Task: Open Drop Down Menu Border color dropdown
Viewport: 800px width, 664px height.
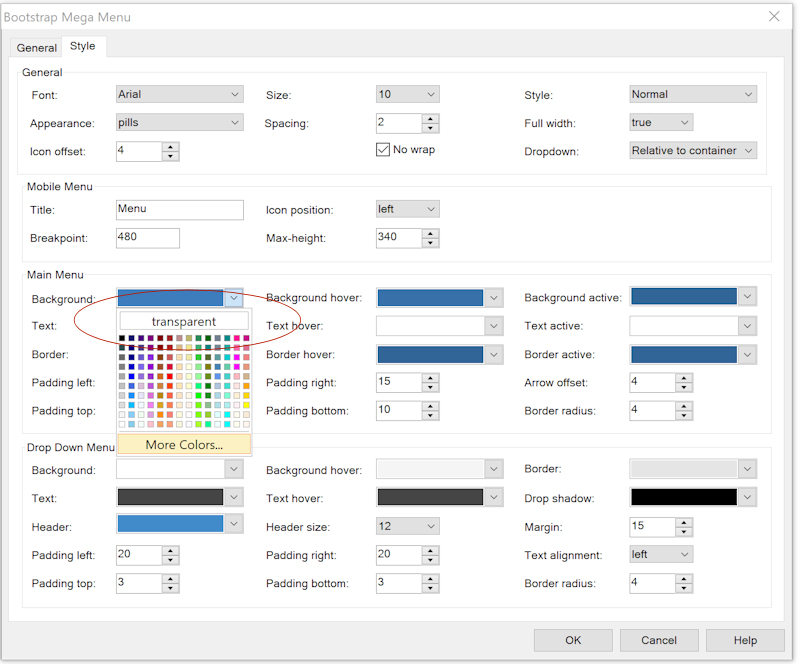Action: [747, 469]
